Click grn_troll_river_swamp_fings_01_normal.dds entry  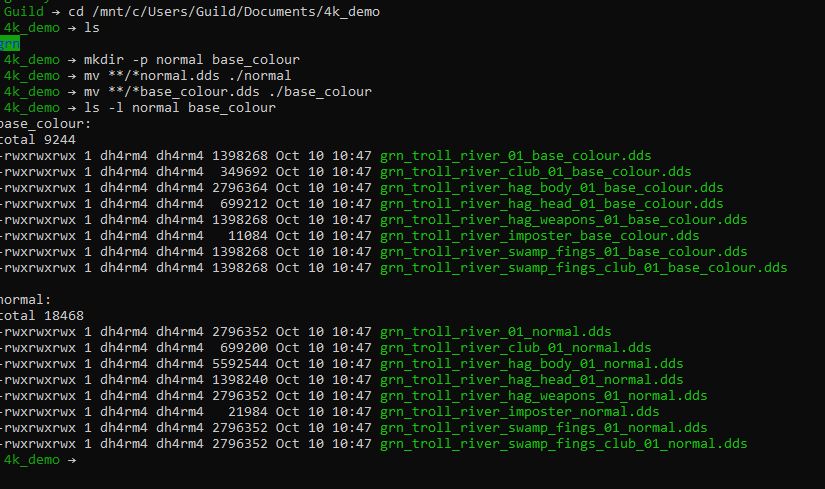[x=544, y=427]
